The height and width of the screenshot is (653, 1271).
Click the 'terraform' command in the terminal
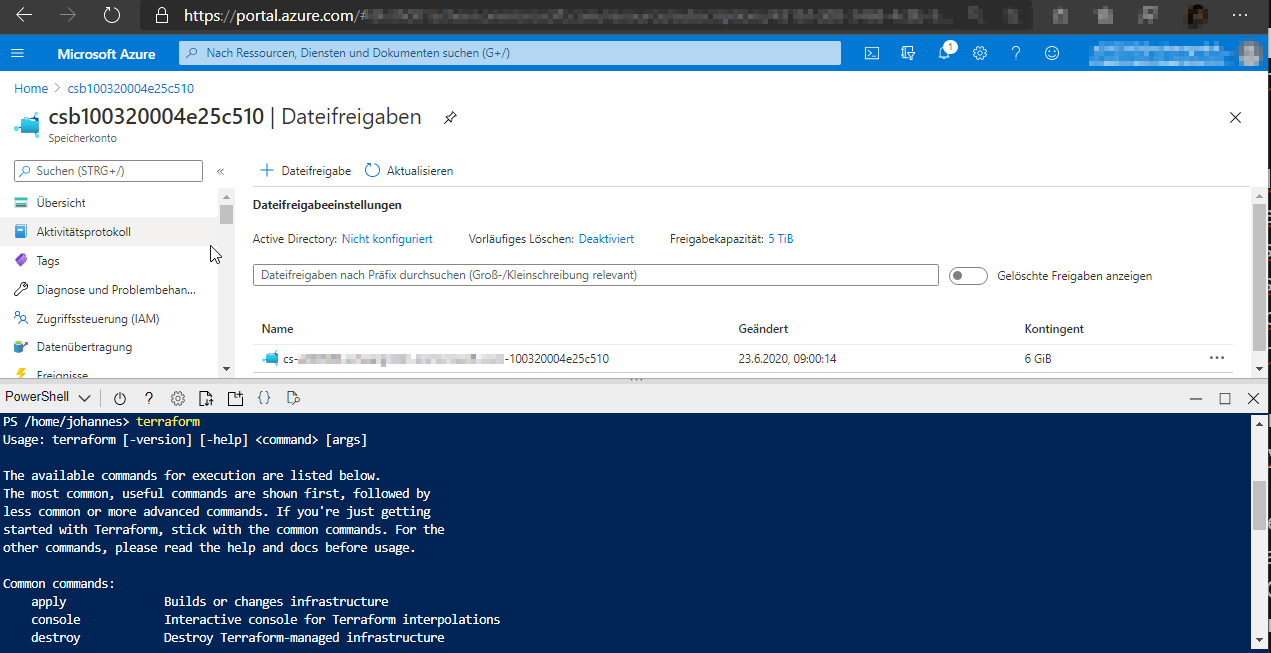click(x=168, y=422)
